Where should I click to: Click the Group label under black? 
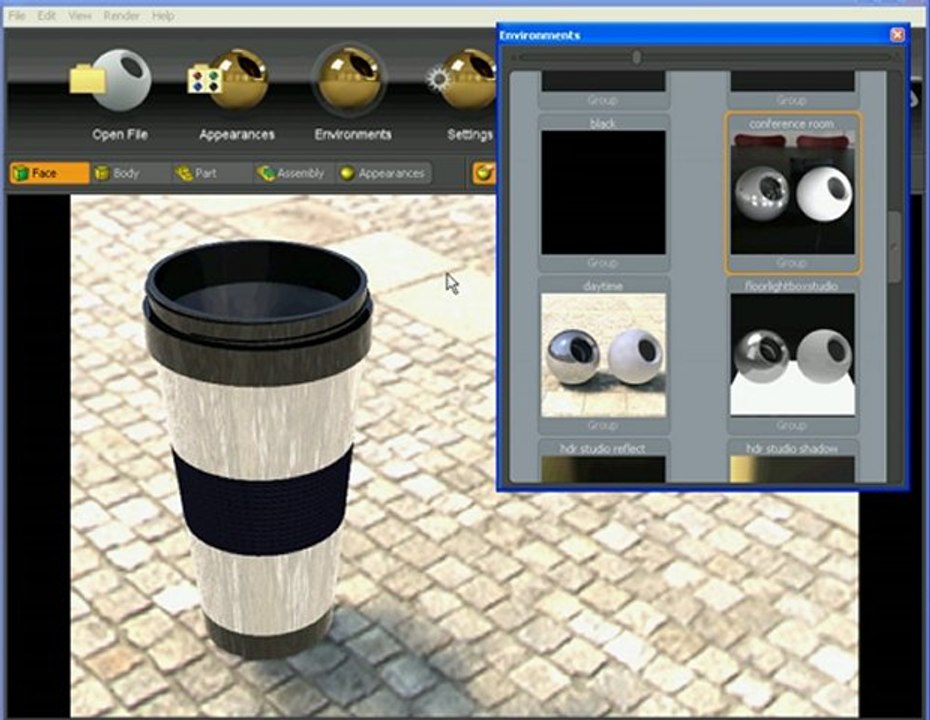point(602,263)
